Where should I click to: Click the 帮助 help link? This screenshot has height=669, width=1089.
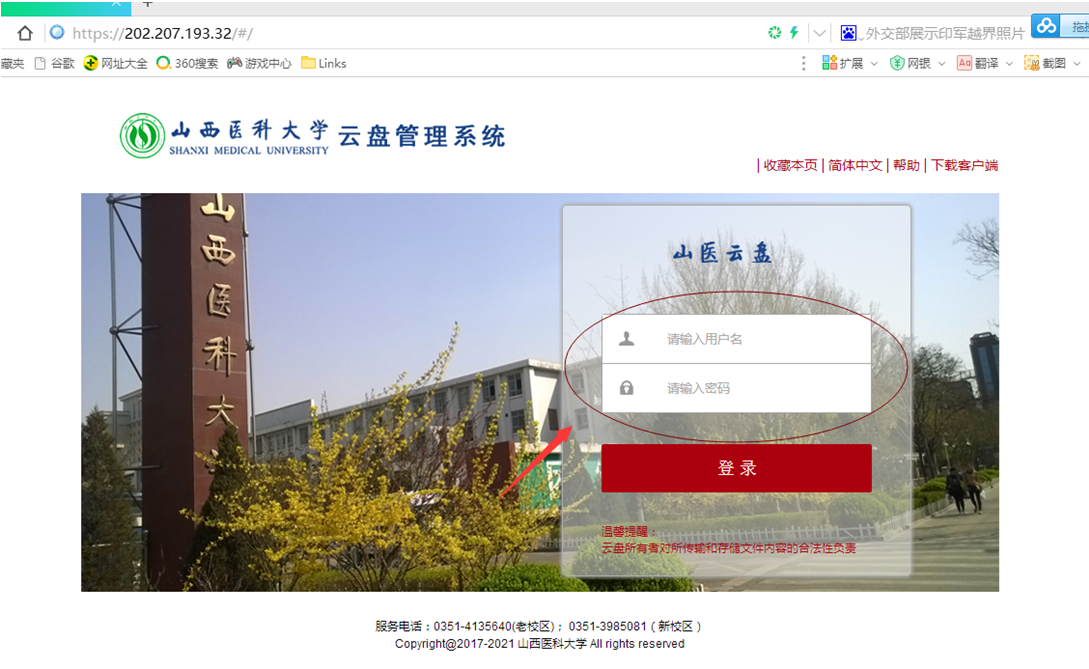coord(906,165)
